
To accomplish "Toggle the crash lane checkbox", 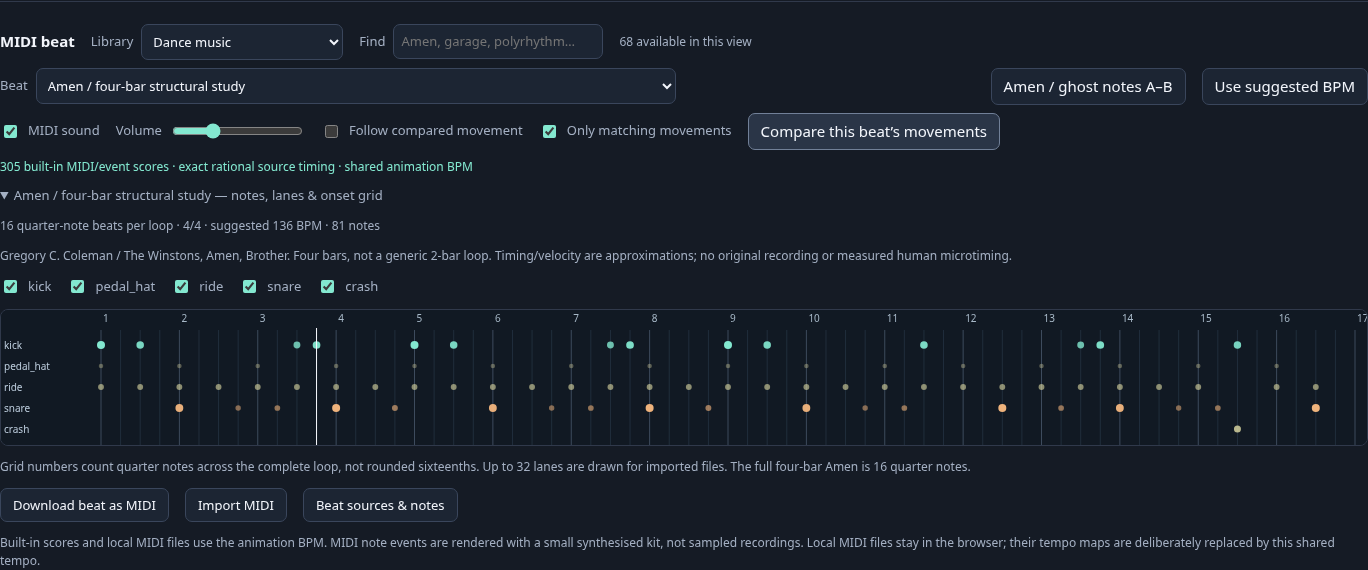I will tap(327, 287).
